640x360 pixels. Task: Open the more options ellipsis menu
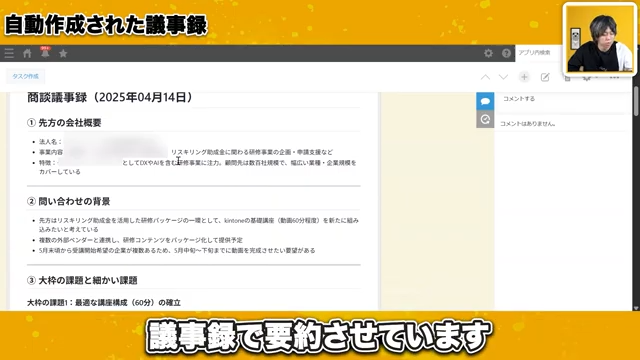pos(614,77)
